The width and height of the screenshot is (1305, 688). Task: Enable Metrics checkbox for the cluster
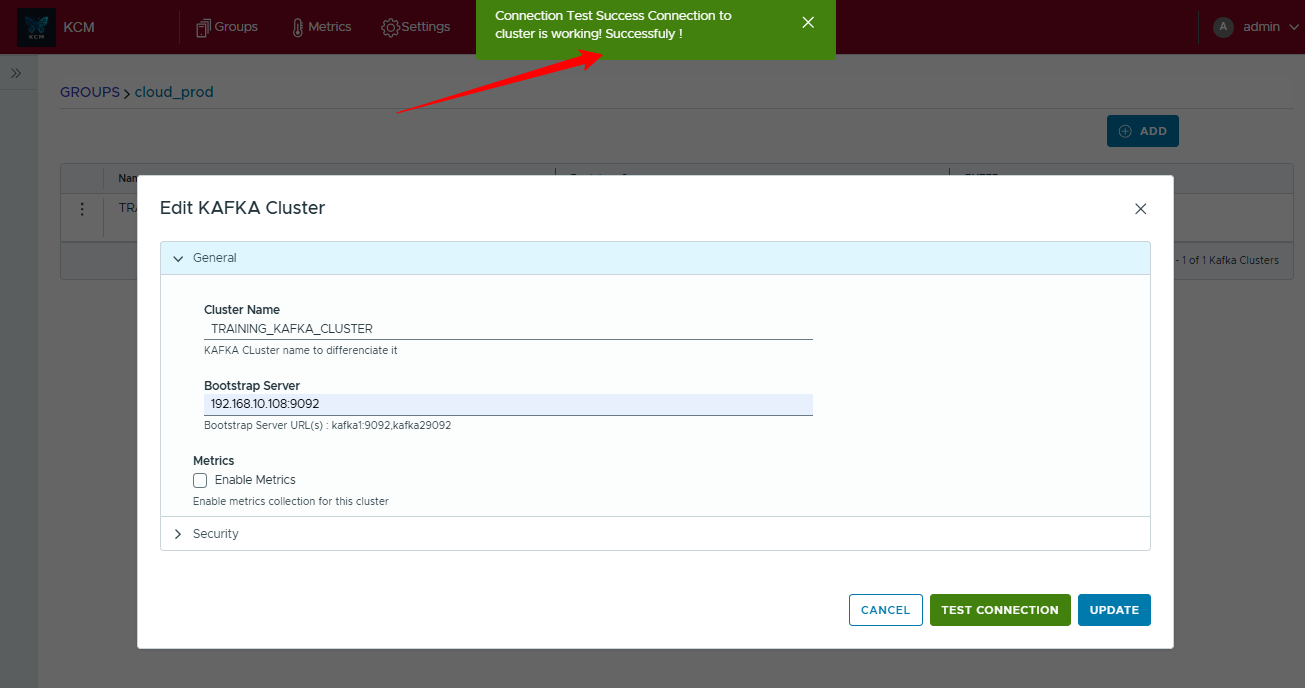[x=200, y=480]
